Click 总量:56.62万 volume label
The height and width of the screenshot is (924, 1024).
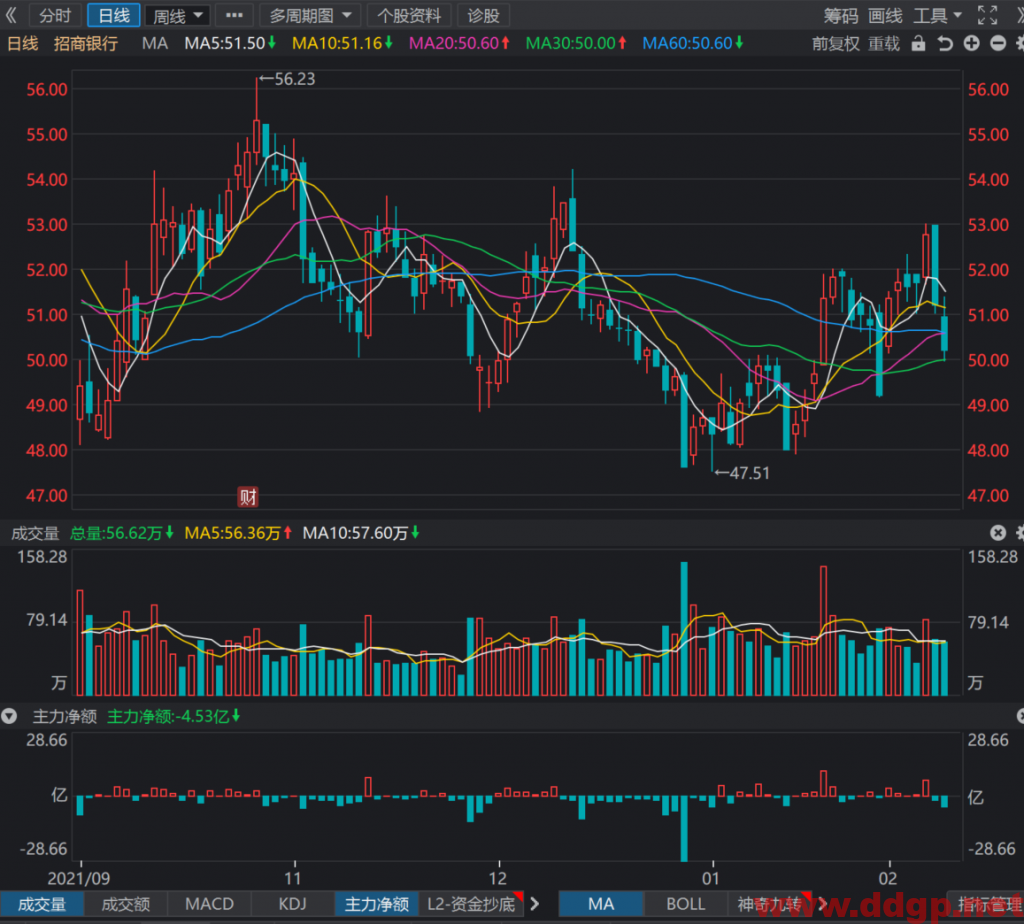(121, 534)
